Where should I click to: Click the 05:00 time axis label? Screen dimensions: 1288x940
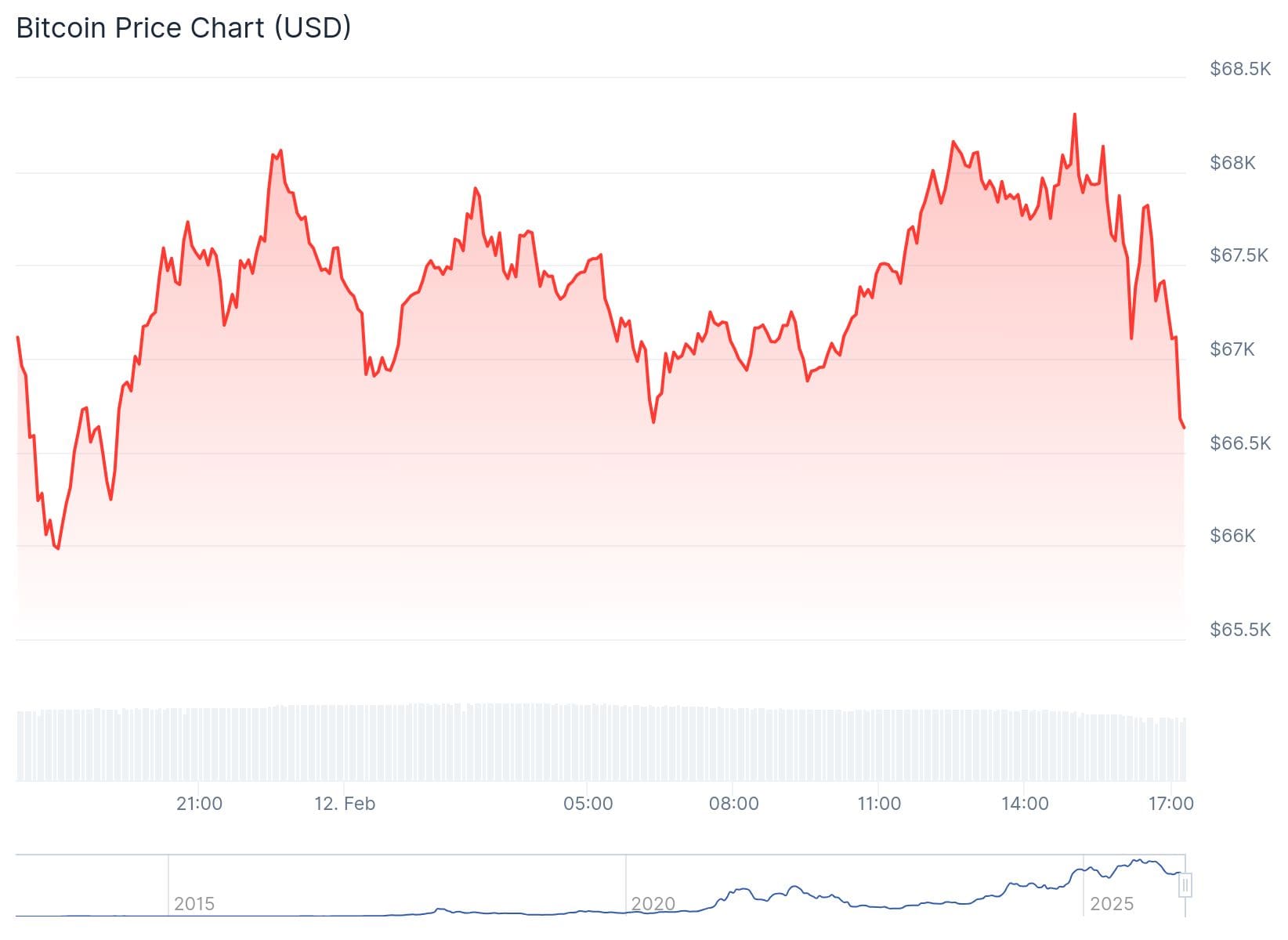[x=588, y=804]
